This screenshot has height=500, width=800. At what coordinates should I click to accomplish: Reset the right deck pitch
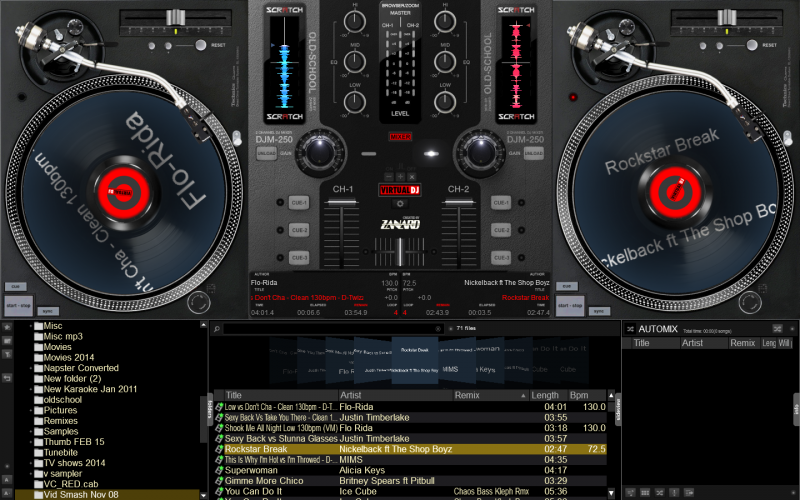pyautogui.click(x=752, y=45)
